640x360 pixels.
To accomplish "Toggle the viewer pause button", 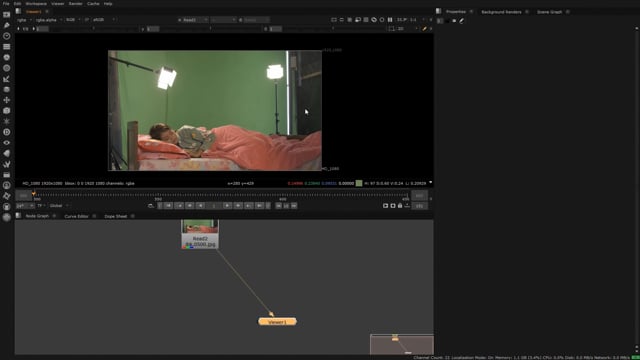I will point(390,20).
